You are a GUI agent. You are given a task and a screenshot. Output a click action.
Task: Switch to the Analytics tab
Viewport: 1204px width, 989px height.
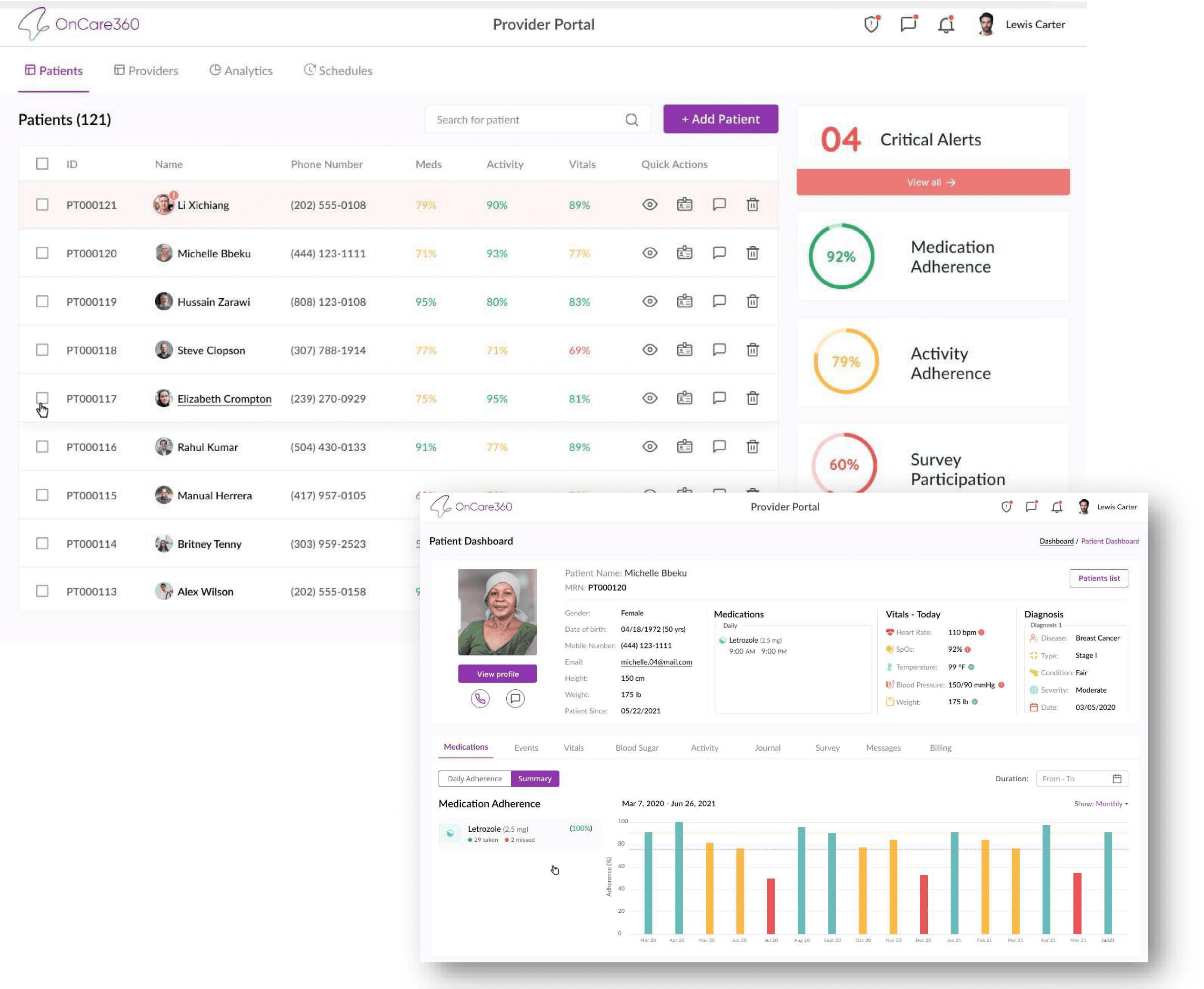click(x=241, y=71)
